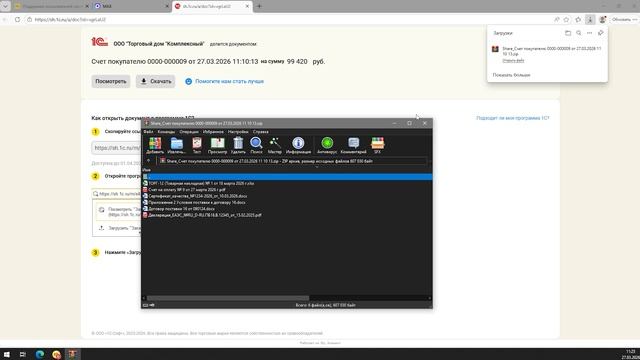Screen dimensions: 640x360
Task: Open 'Помогите нам стать лучше' link
Action: (229, 81)
